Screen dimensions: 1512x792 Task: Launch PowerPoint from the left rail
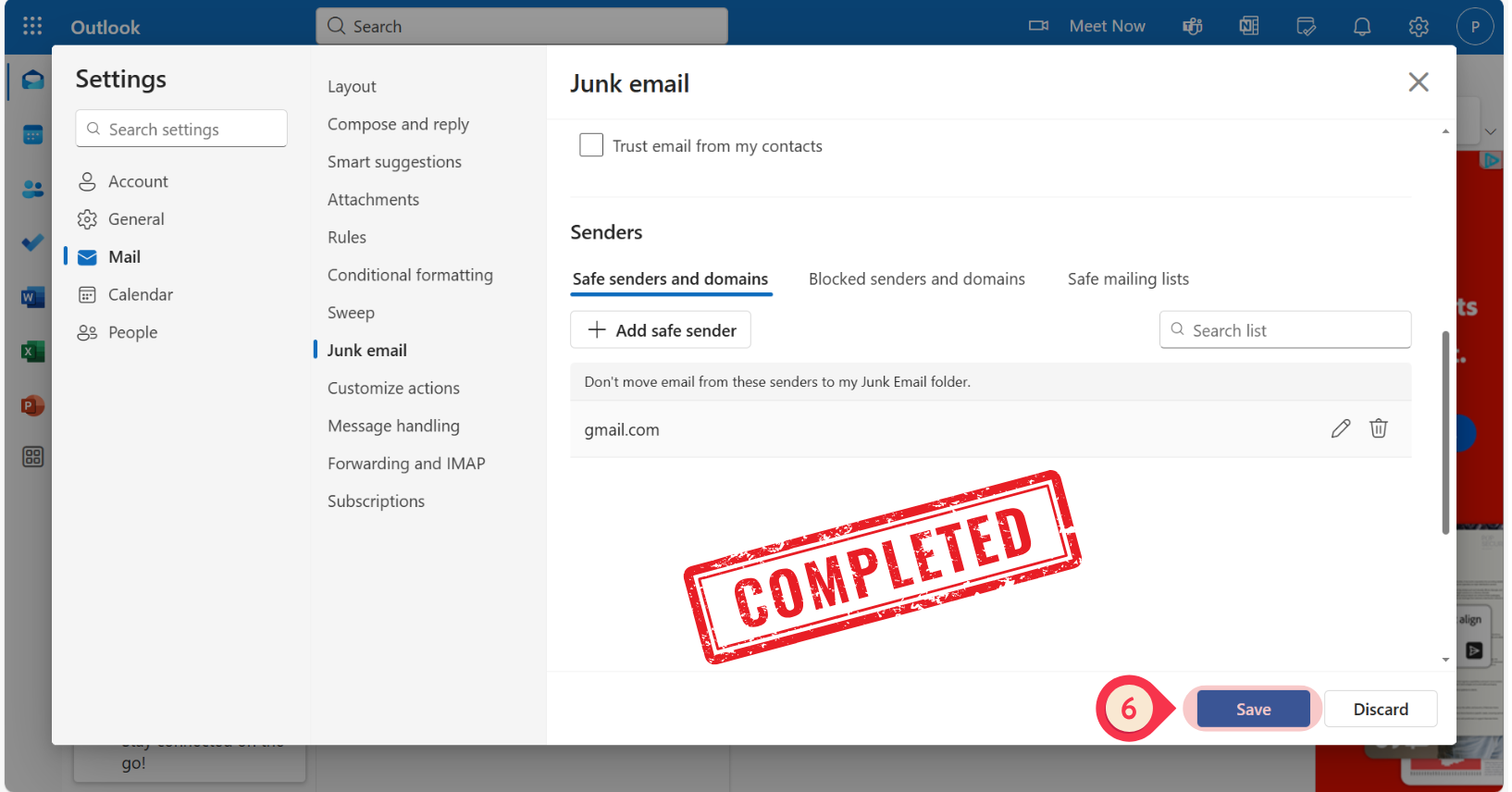(x=32, y=405)
